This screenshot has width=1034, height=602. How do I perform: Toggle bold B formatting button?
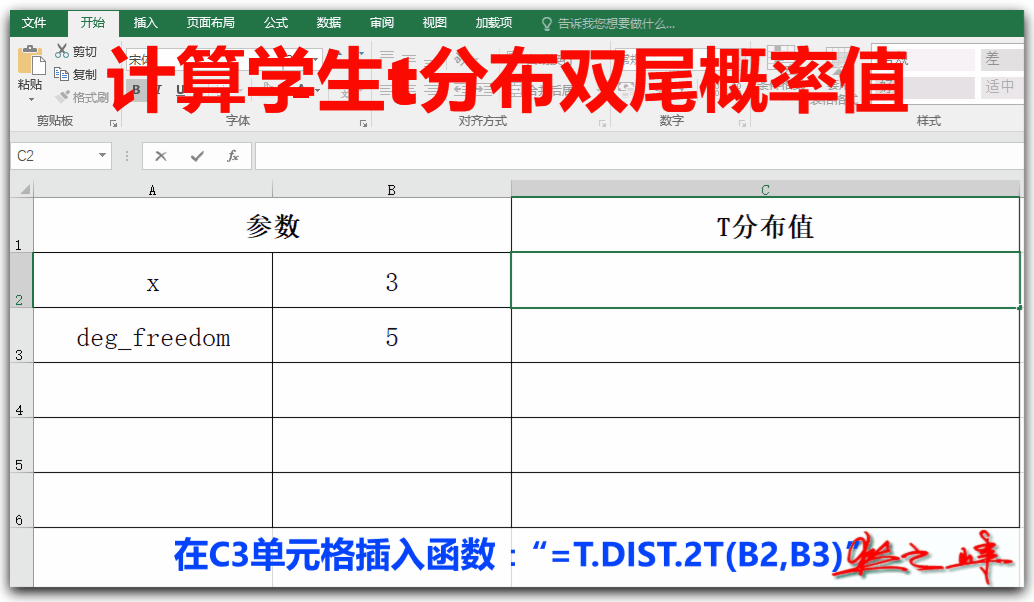(x=136, y=90)
